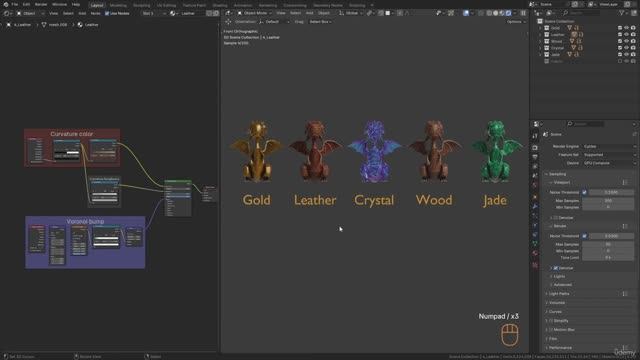Toggle the Render Noise Threshold checkbox
The image size is (640, 360).
[584, 236]
